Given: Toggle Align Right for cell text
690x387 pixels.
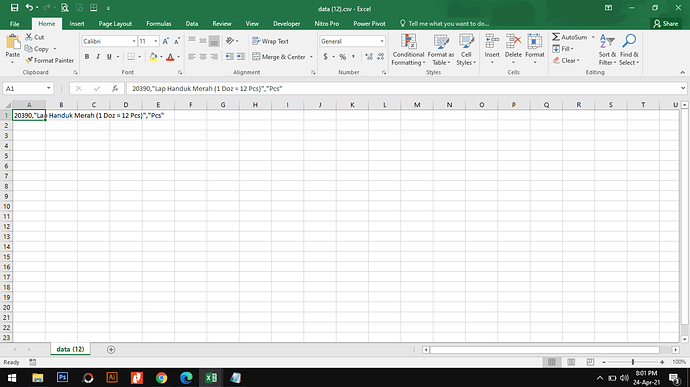Looking at the screenshot, I should (x=214, y=57).
